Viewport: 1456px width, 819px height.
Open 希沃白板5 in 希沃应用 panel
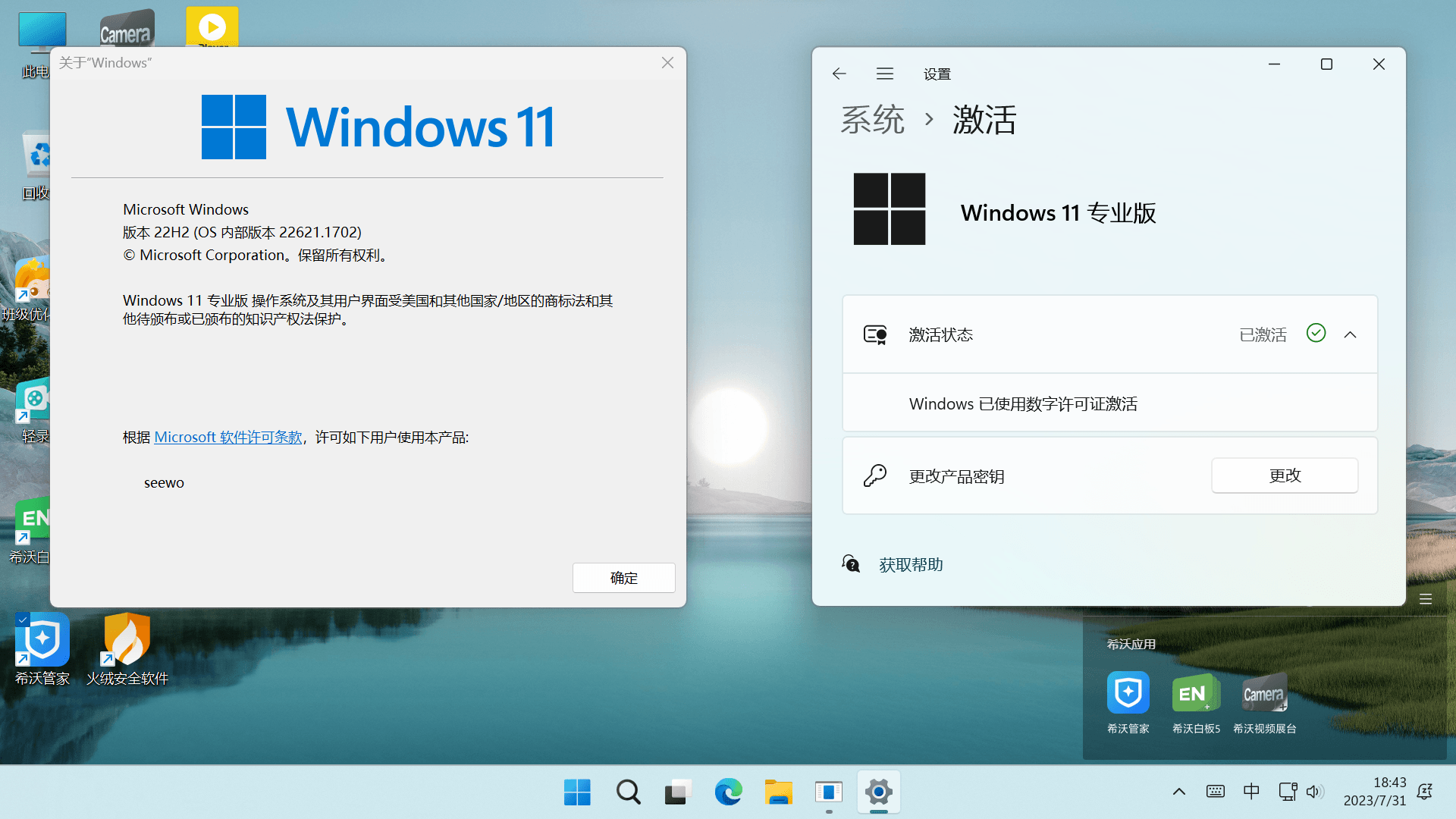(1196, 702)
